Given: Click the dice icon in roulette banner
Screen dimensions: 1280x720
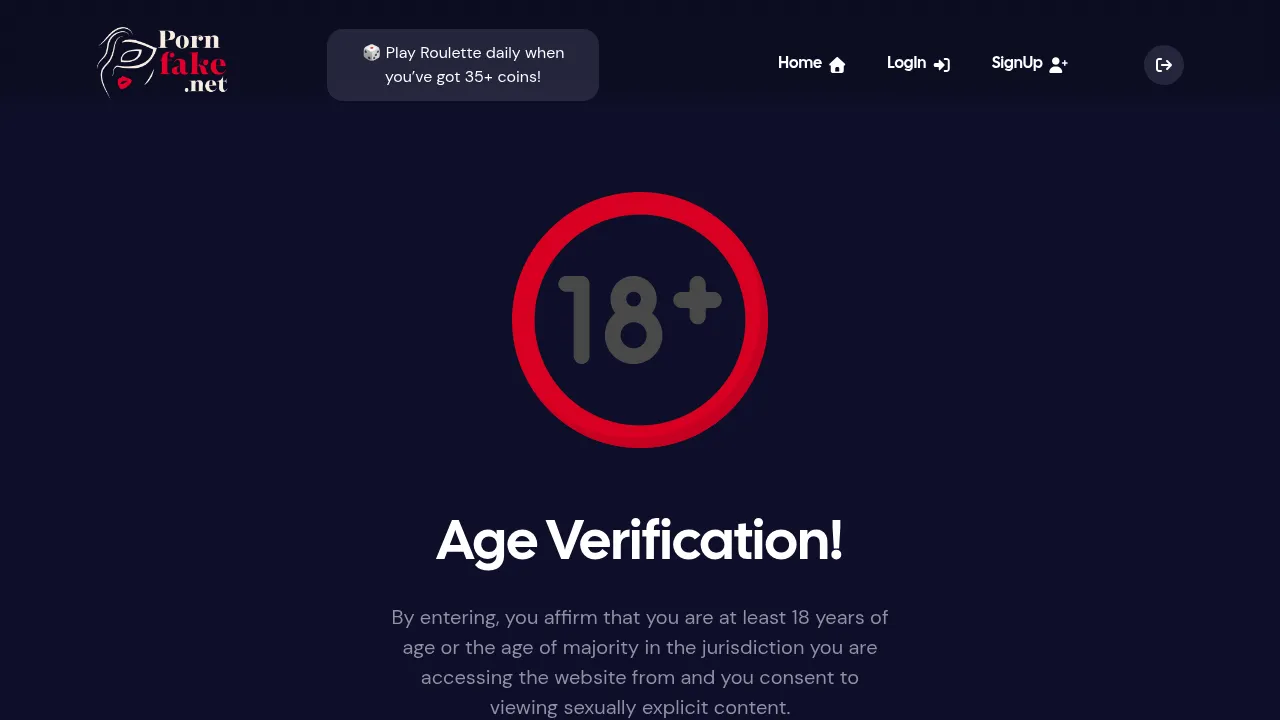Looking at the screenshot, I should (x=371, y=52).
